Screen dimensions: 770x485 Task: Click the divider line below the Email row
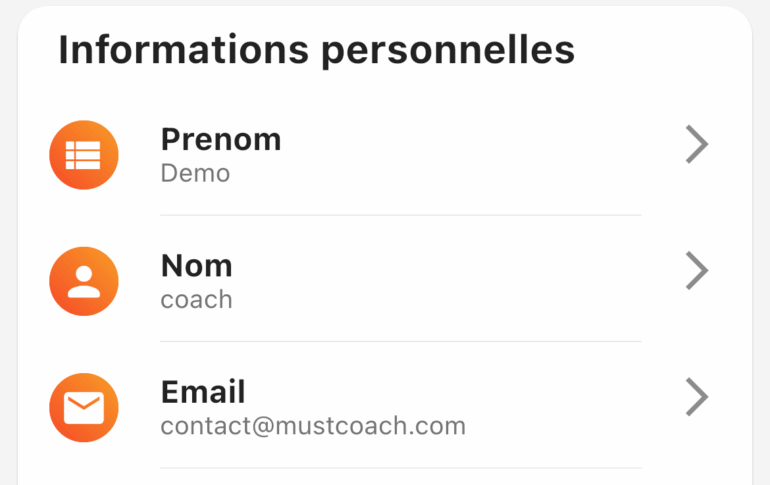(x=401, y=467)
